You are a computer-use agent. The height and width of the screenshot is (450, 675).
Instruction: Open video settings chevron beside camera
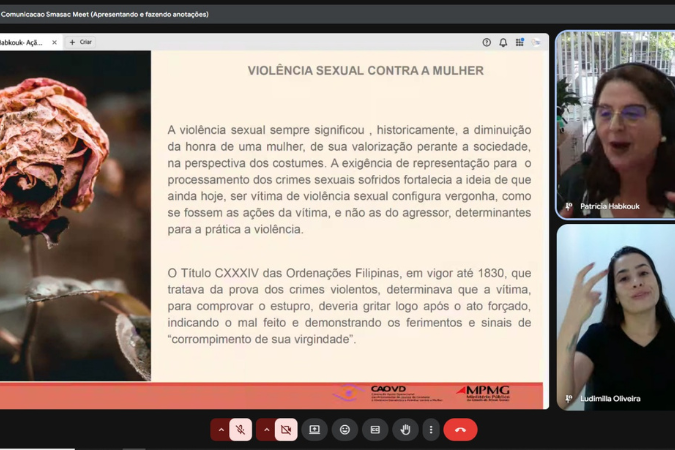(x=266, y=429)
